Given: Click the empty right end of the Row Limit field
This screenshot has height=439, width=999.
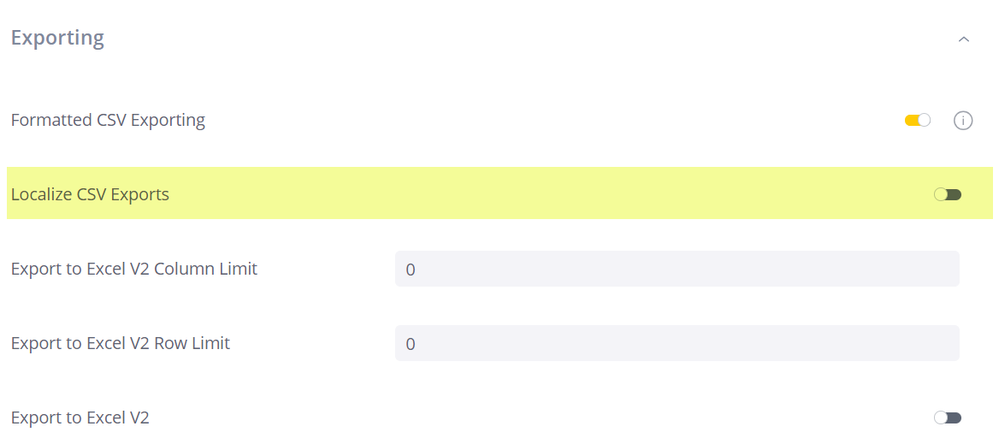Looking at the screenshot, I should point(930,343).
